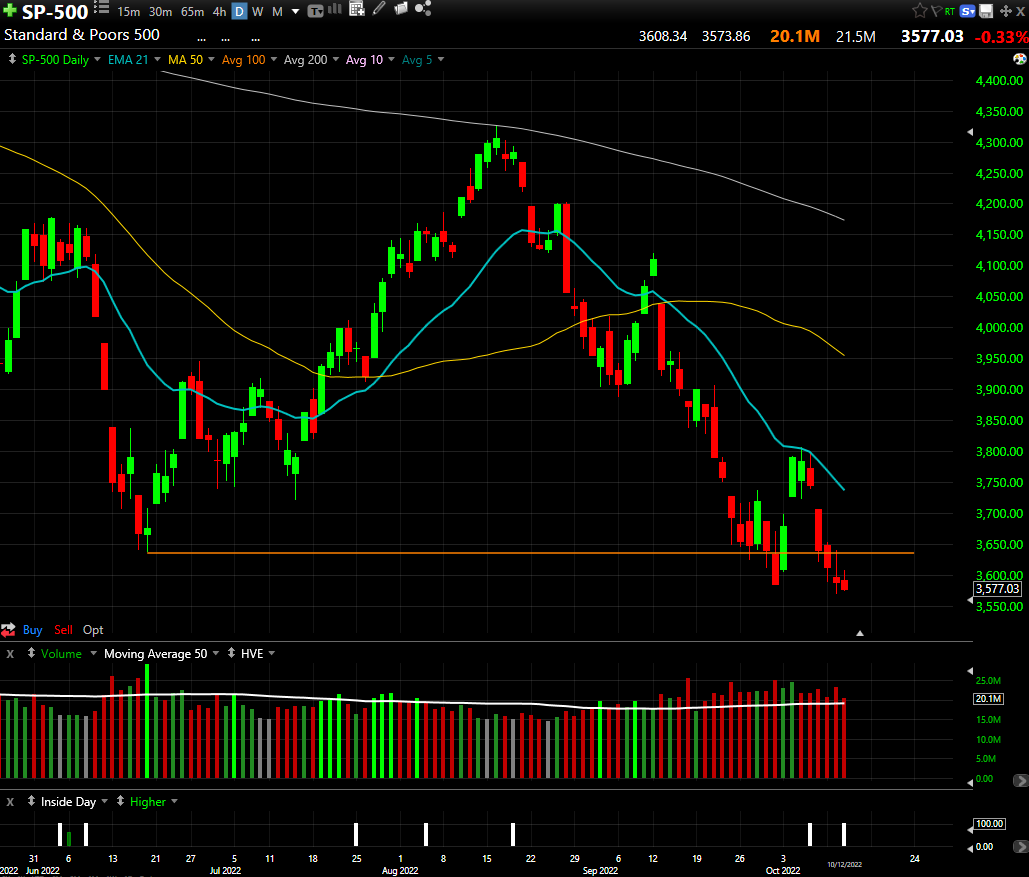Click the floppy disk save icon

986,11
